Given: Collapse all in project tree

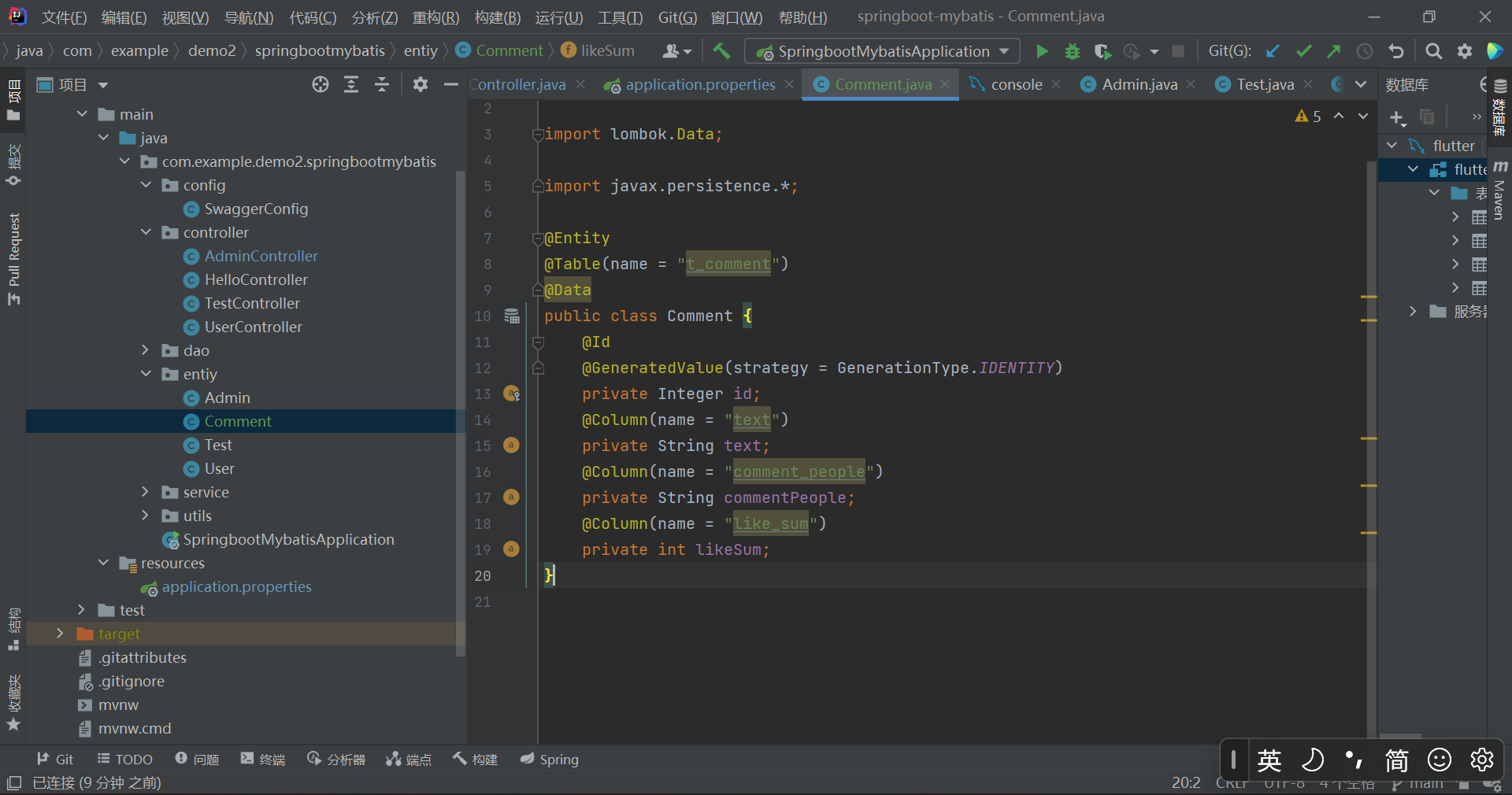Looking at the screenshot, I should coord(382,84).
